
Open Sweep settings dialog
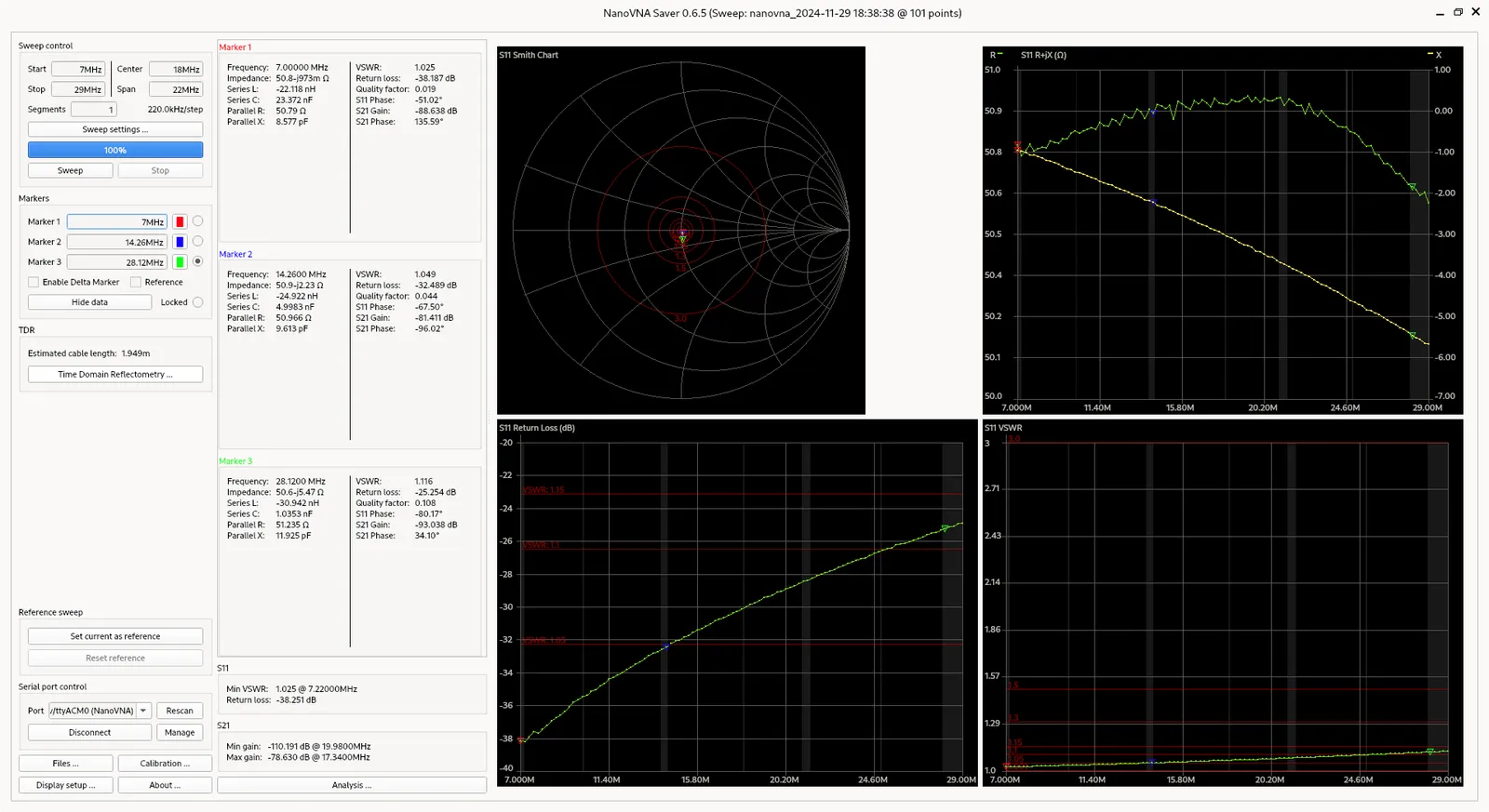coord(115,129)
